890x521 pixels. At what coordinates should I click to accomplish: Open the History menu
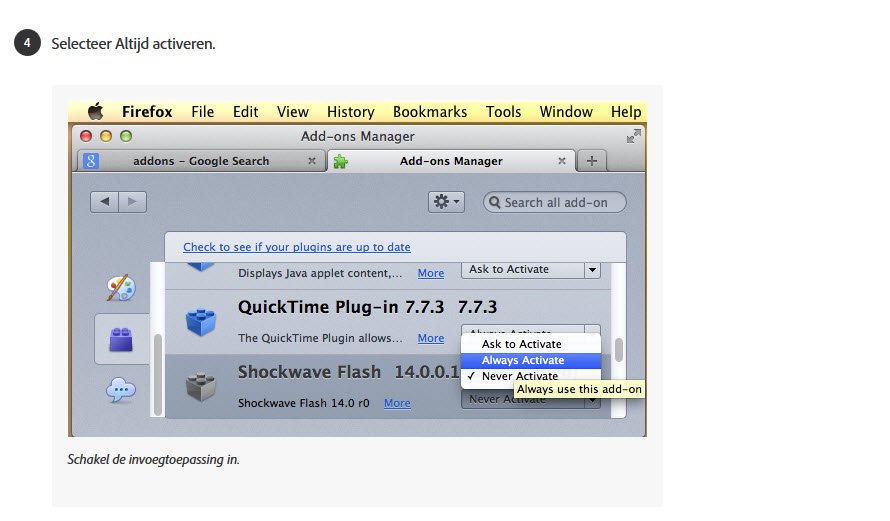(x=351, y=112)
